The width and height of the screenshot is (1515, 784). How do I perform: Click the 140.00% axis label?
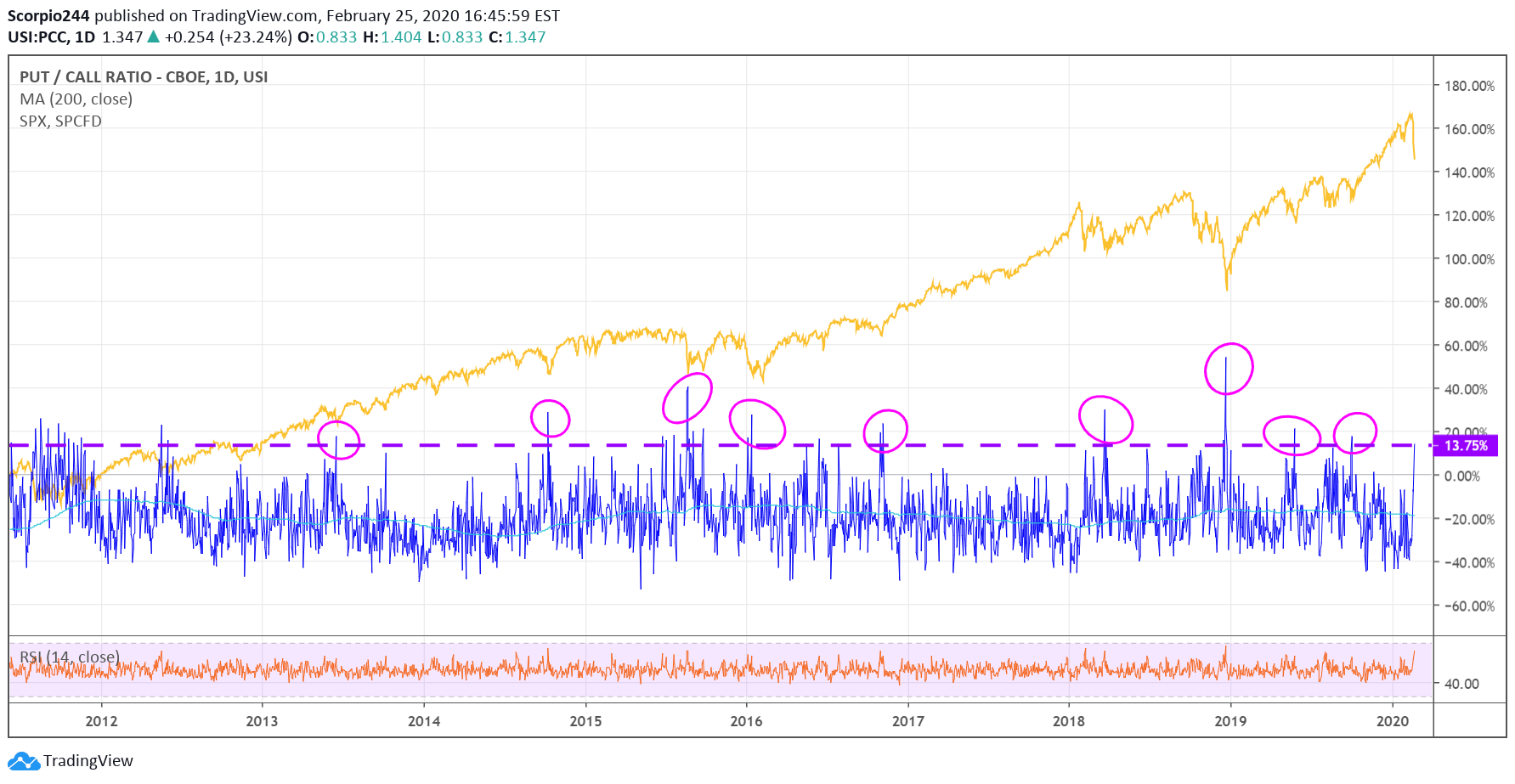pos(1469,172)
